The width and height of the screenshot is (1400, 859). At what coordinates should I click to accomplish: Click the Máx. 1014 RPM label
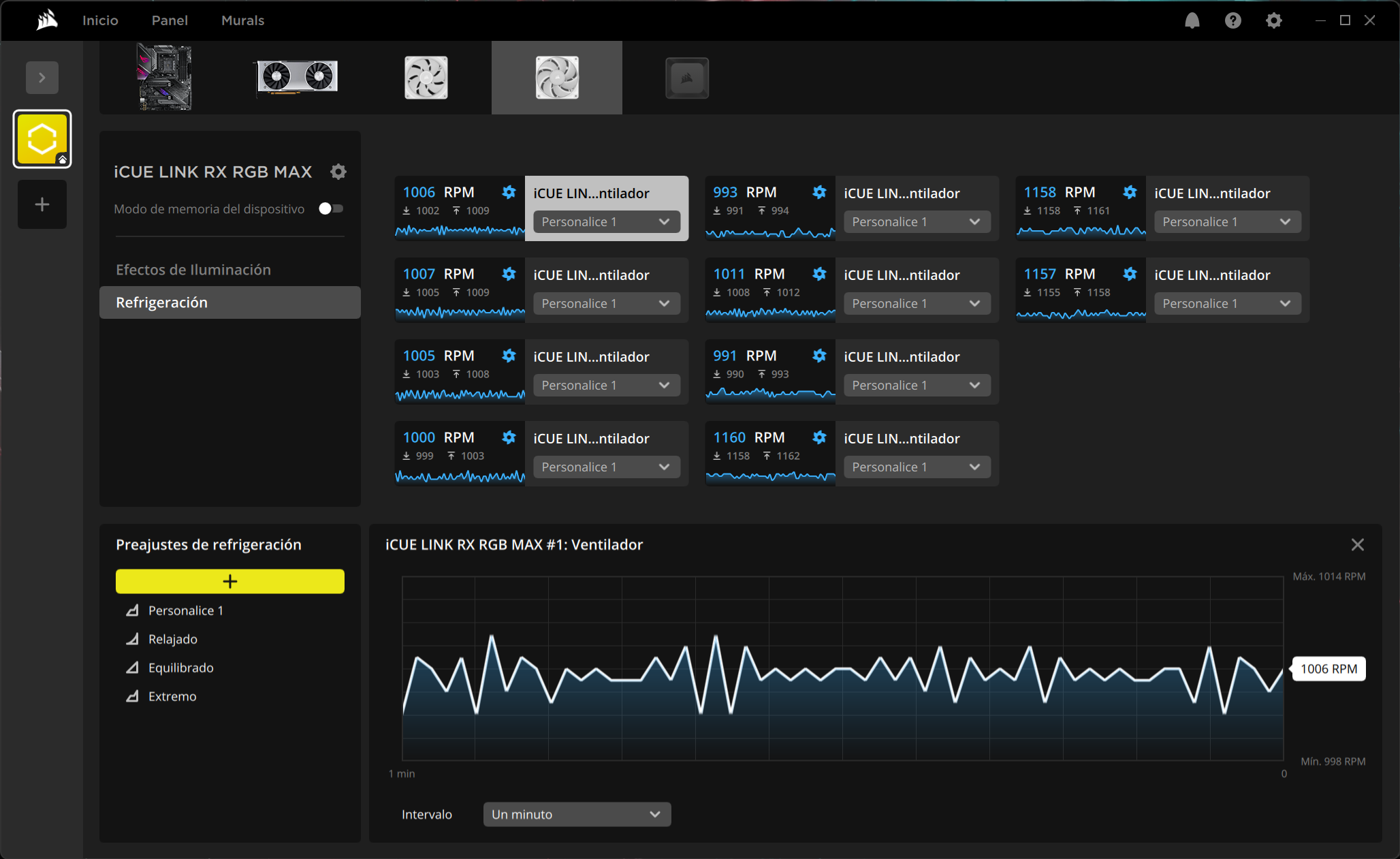coord(1329,576)
